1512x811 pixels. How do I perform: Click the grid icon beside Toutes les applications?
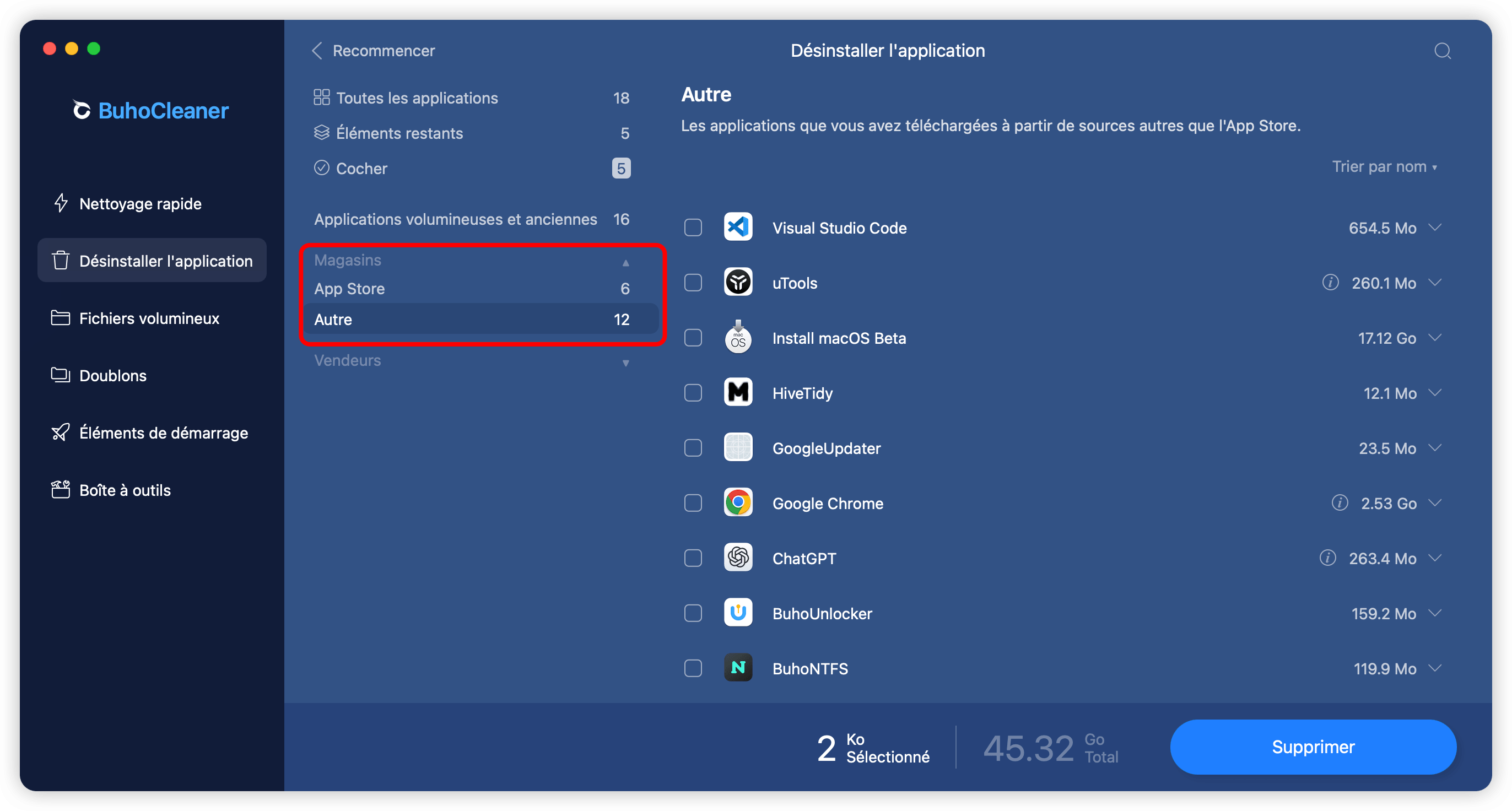click(x=322, y=97)
